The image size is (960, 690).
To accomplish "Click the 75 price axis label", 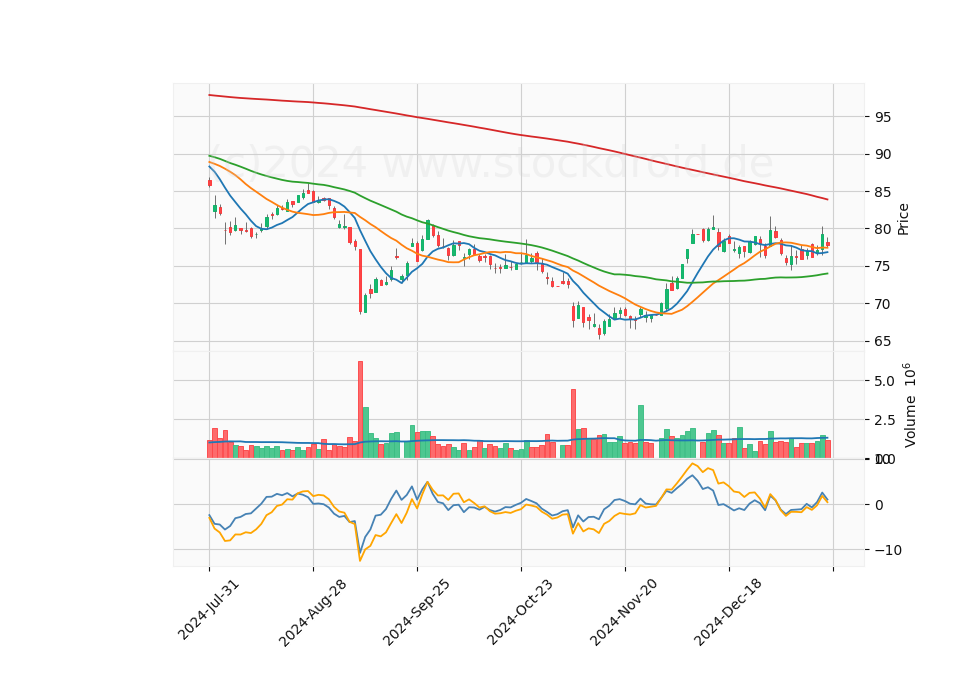I will click(x=882, y=267).
